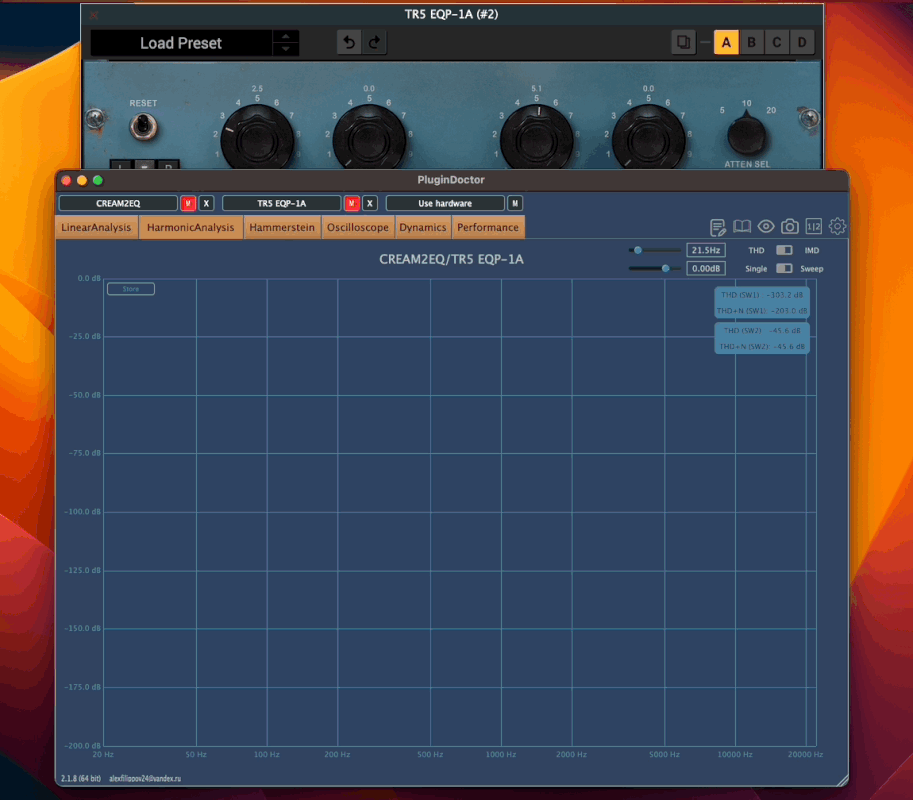Switch to the HarmonicAnalysis tab

tap(190, 227)
